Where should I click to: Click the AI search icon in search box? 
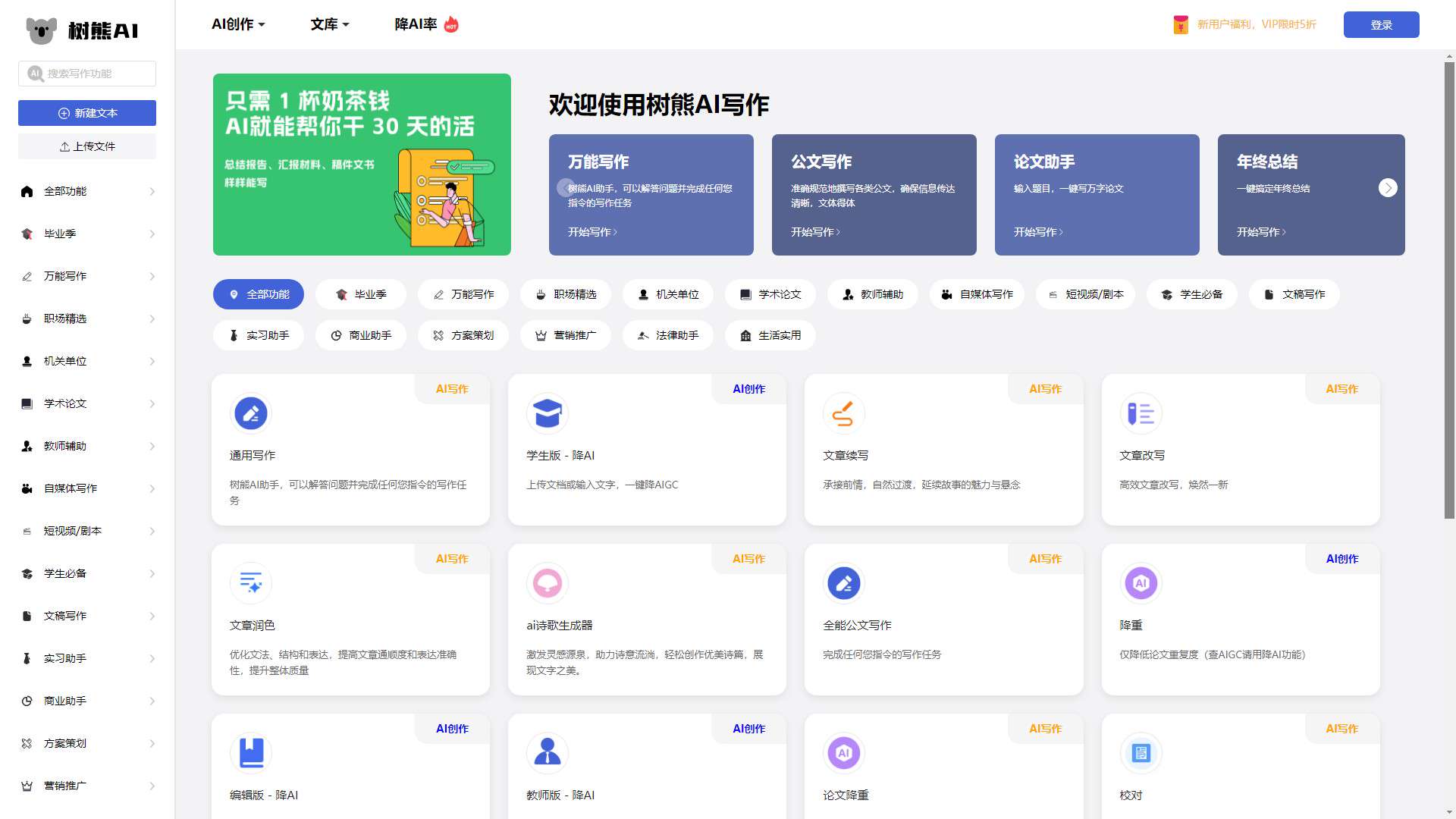35,74
